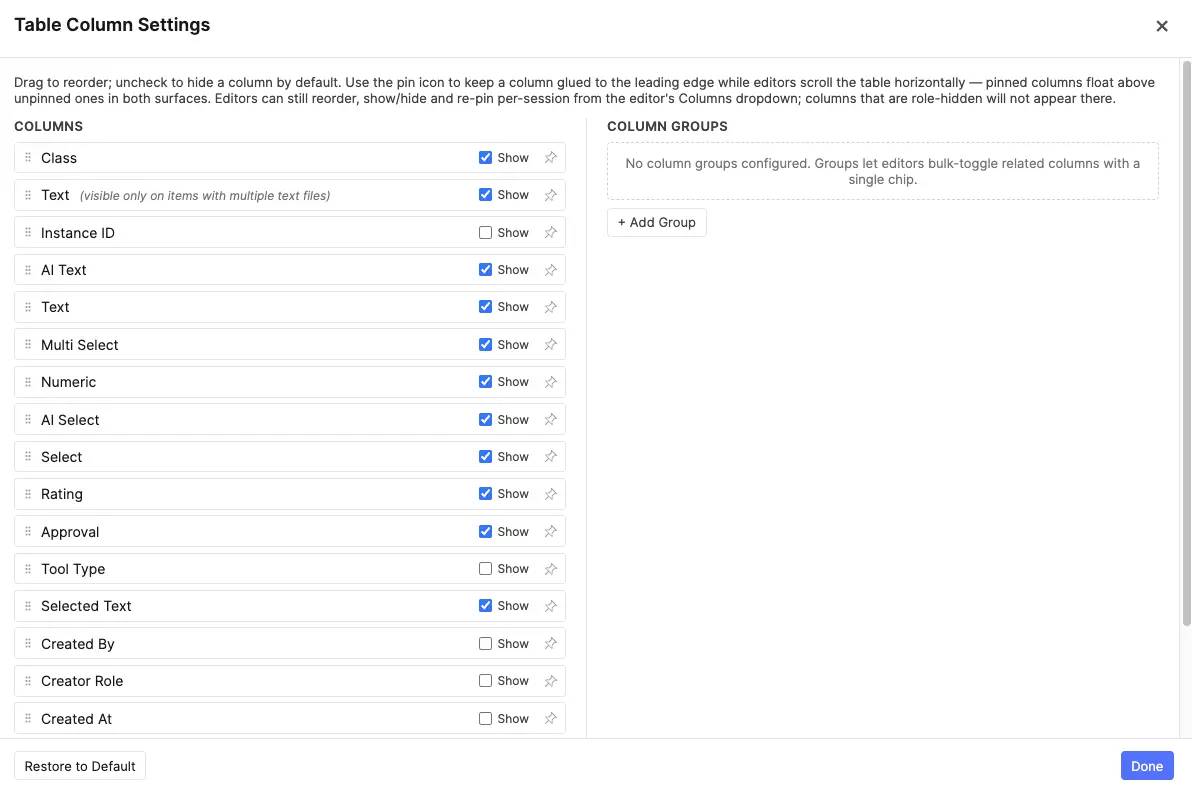Viewport: 1192px width, 787px height.
Task: Click the Done button
Action: tap(1147, 766)
